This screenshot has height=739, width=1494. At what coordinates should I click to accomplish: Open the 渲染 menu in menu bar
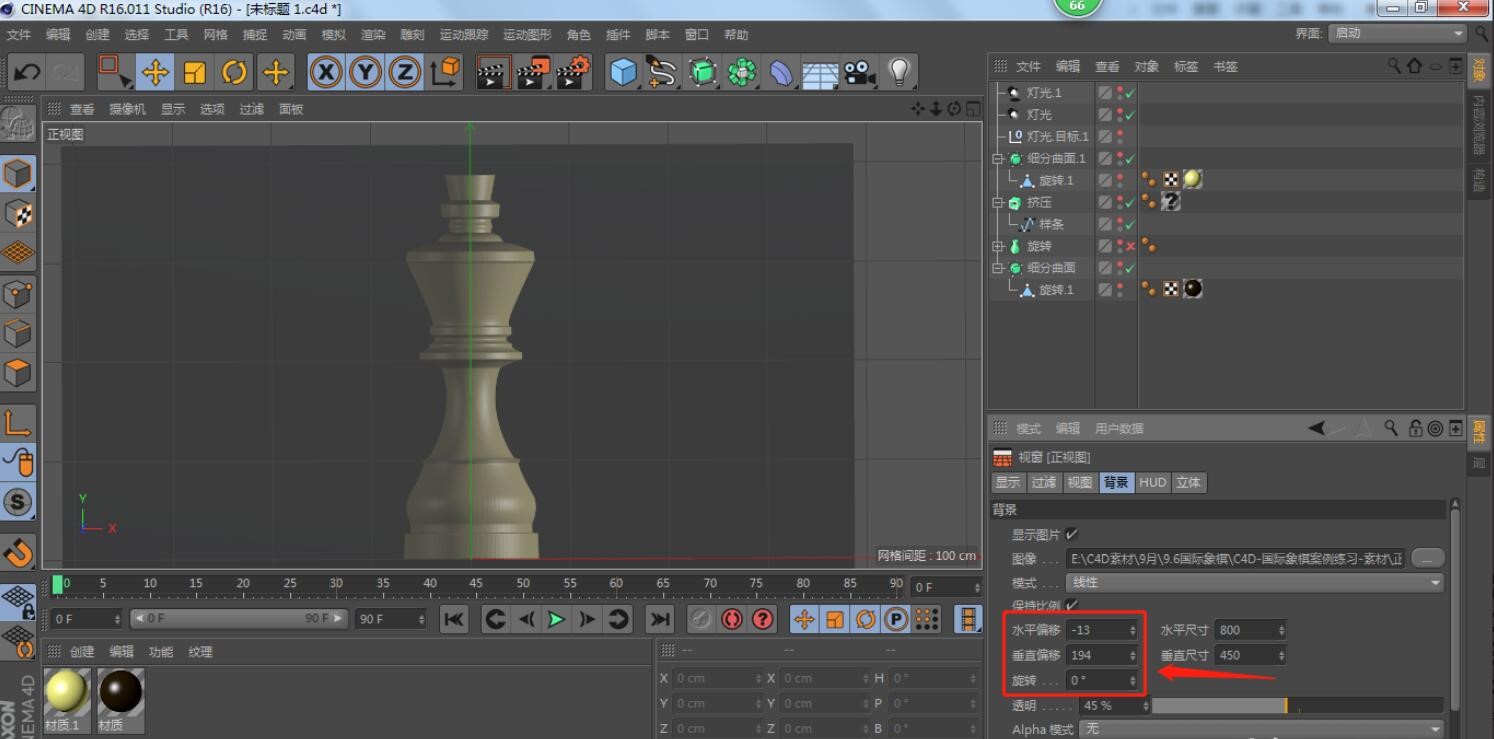point(373,34)
